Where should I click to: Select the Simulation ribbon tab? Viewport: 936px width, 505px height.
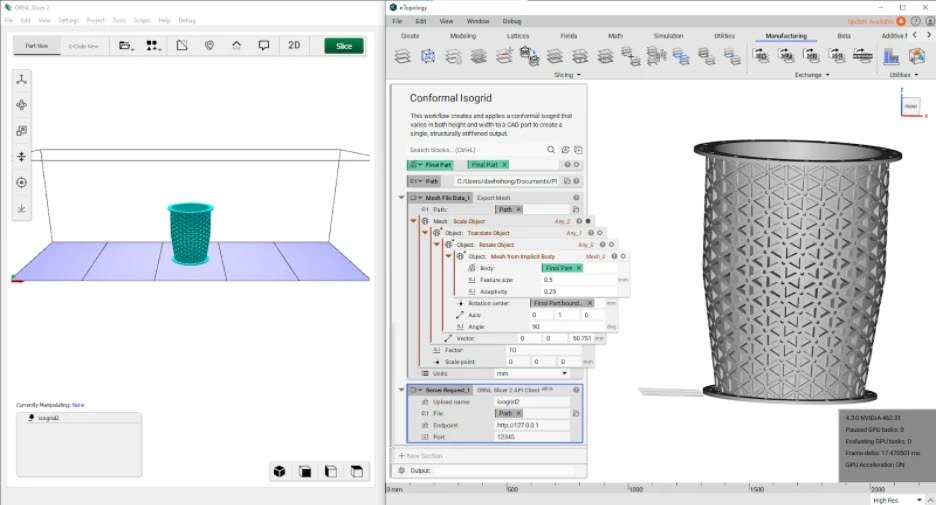668,36
